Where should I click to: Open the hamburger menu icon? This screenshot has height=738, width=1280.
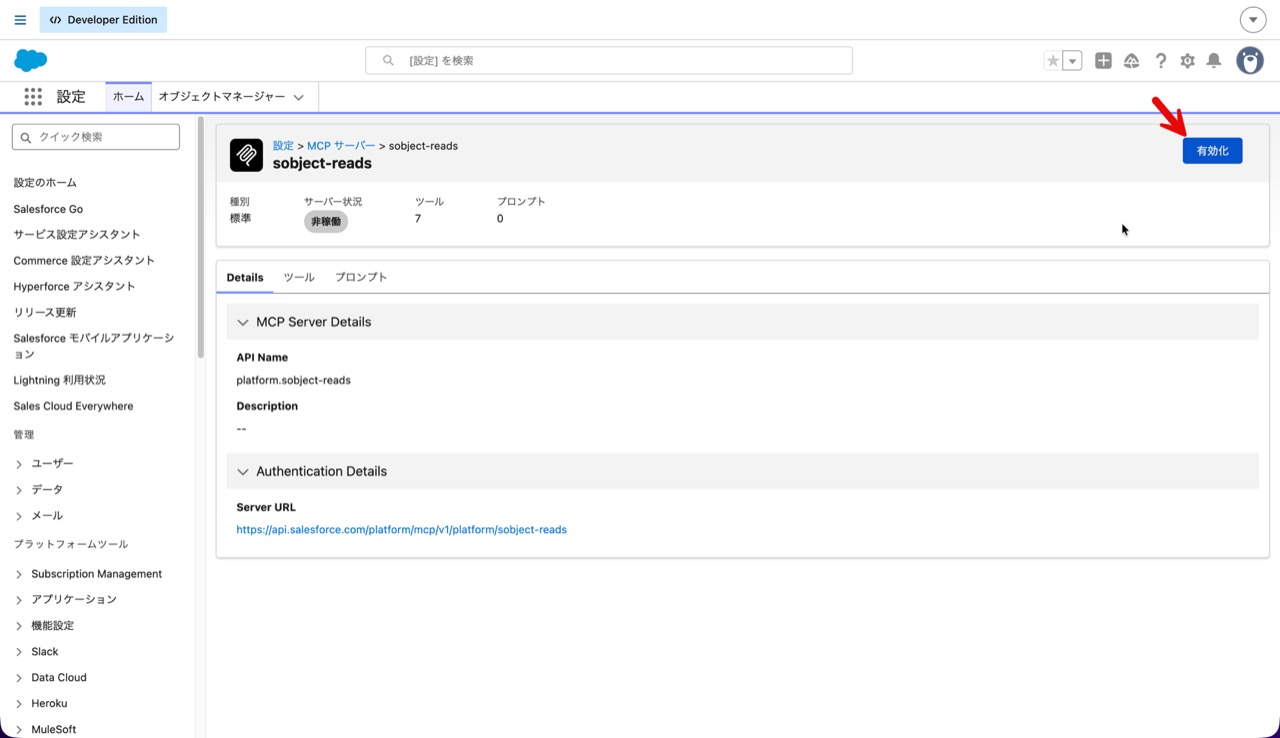tap(20, 20)
